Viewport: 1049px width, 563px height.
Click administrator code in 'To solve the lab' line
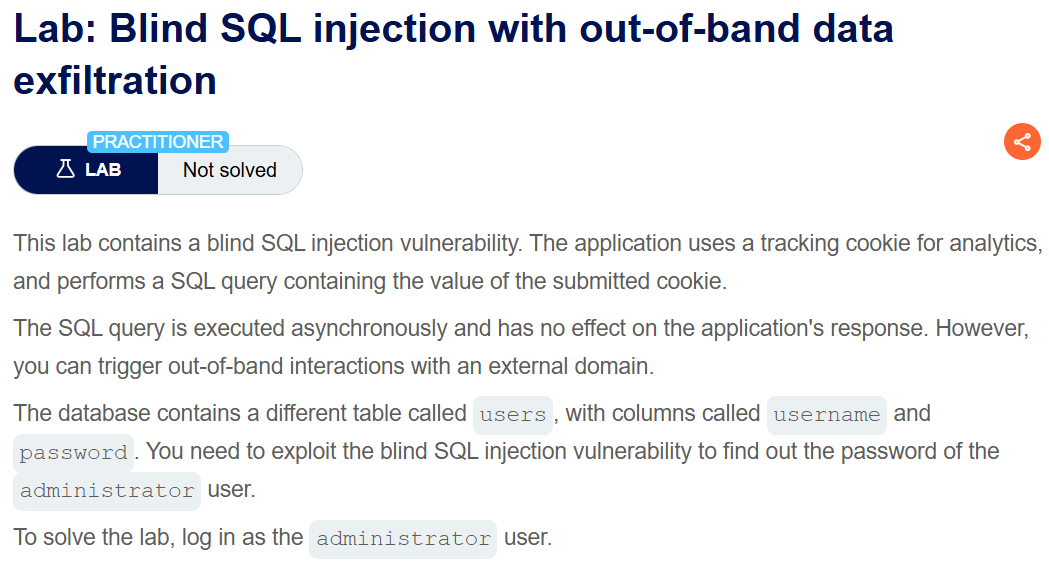403,539
